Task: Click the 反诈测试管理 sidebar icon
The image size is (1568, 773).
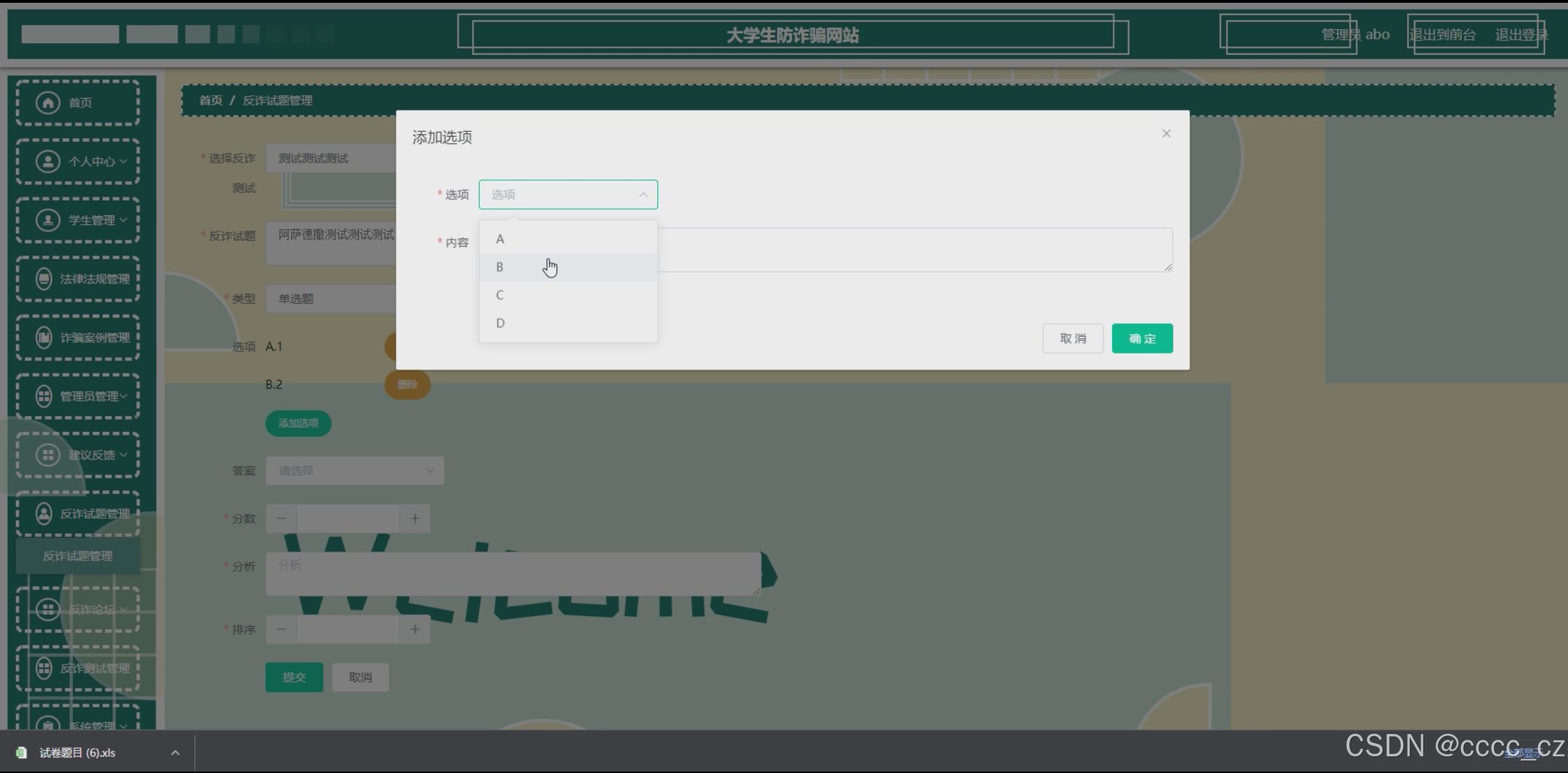Action: [44, 668]
